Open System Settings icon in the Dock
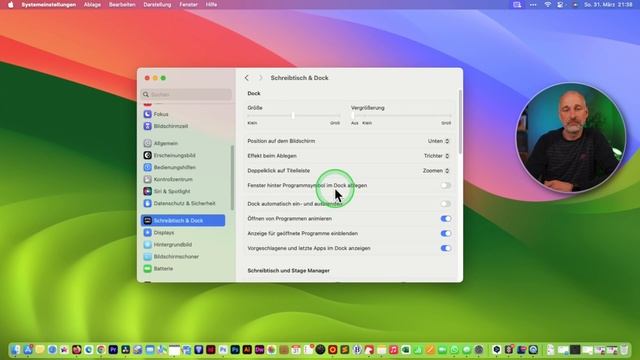 [479, 349]
